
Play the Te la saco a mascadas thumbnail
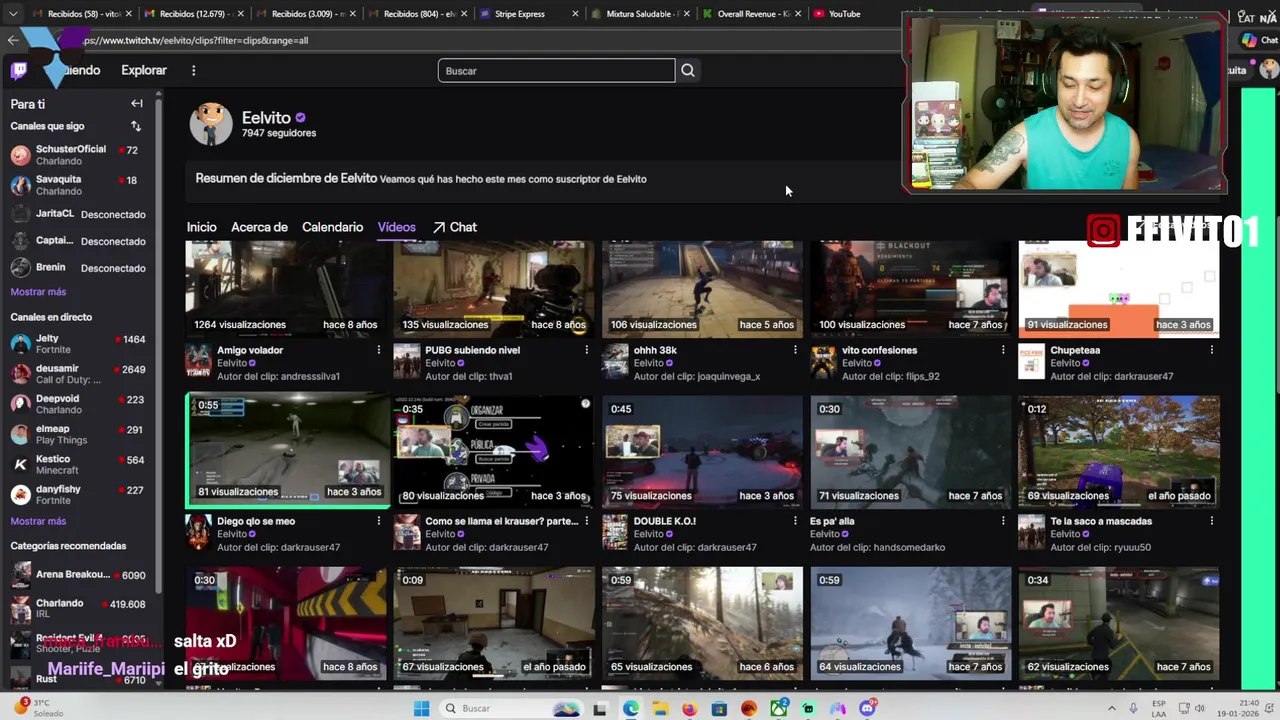(x=1118, y=450)
